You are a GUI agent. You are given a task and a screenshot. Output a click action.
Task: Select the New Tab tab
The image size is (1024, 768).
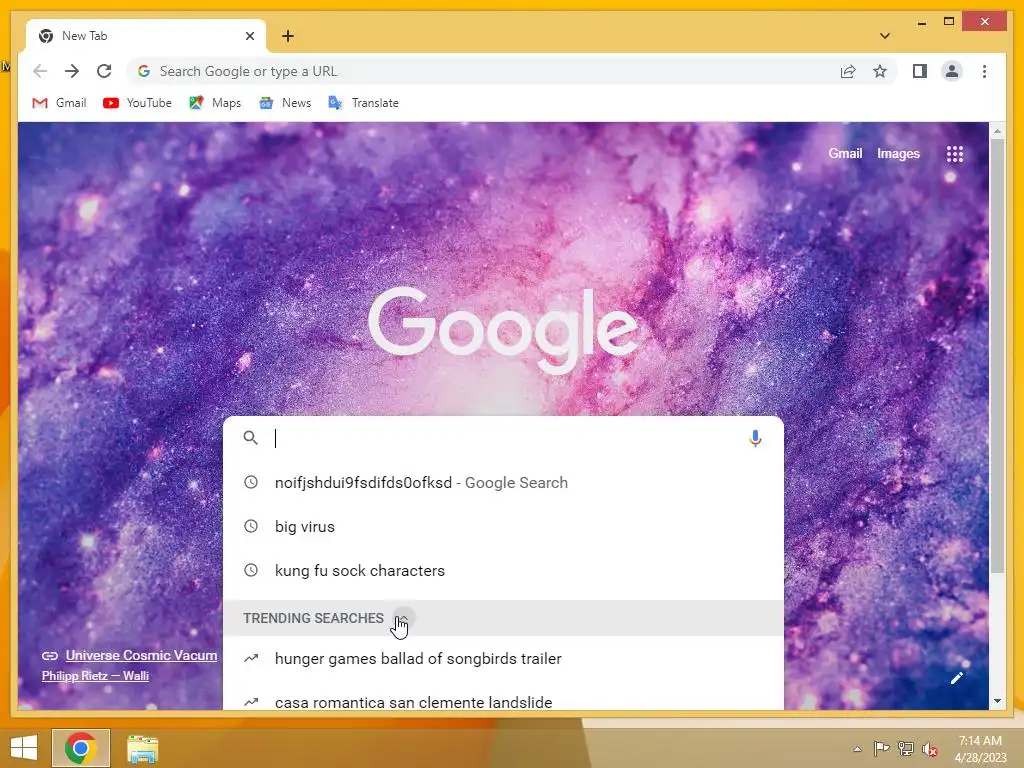point(146,36)
